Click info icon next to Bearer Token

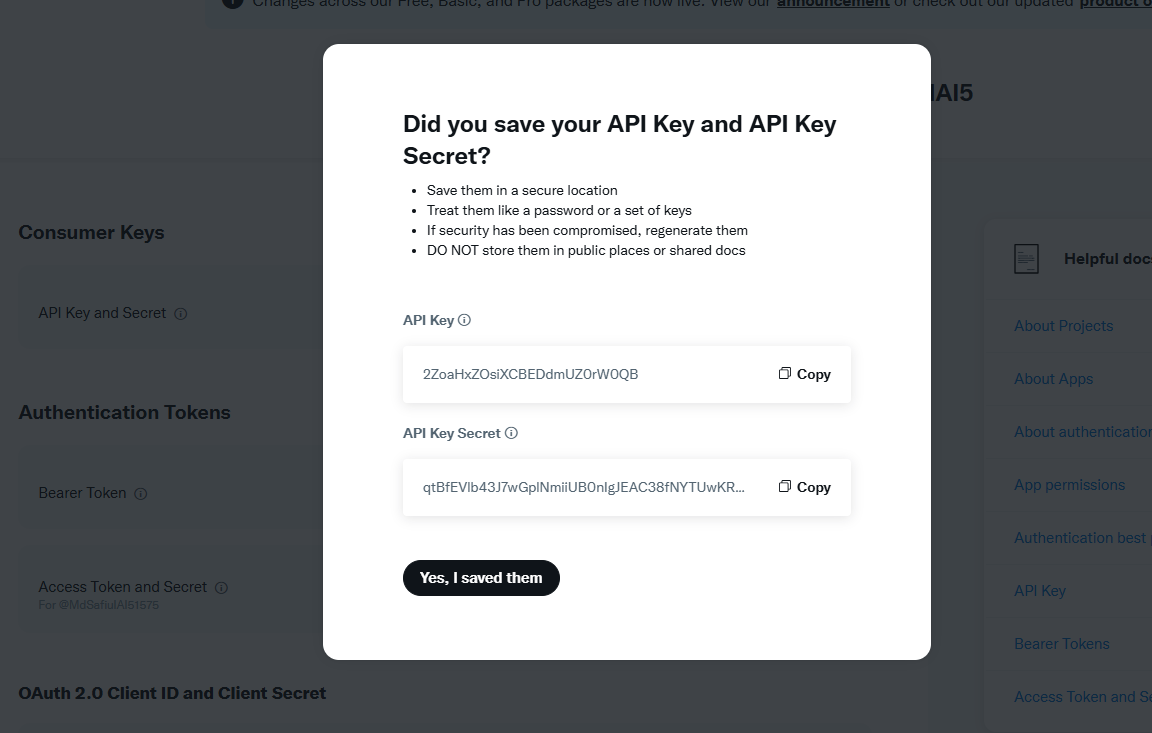[x=141, y=494]
